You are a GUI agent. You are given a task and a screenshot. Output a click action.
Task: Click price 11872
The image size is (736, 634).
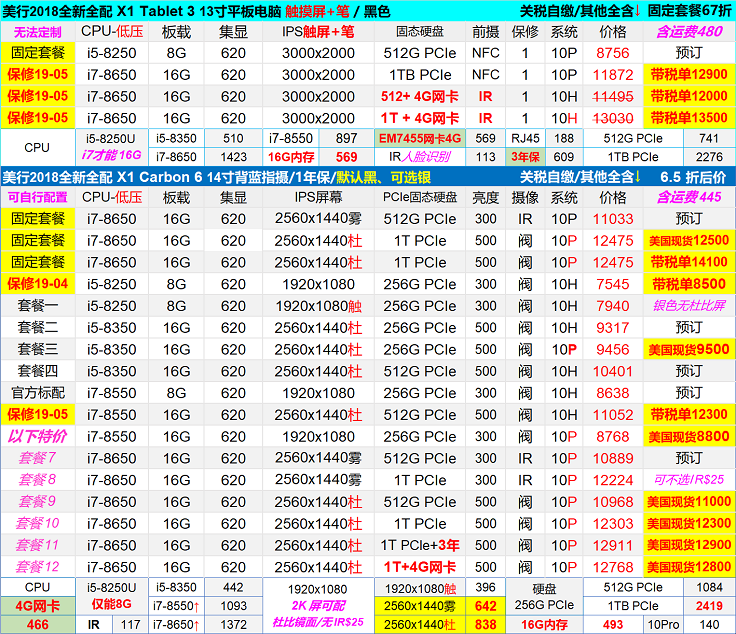point(613,75)
